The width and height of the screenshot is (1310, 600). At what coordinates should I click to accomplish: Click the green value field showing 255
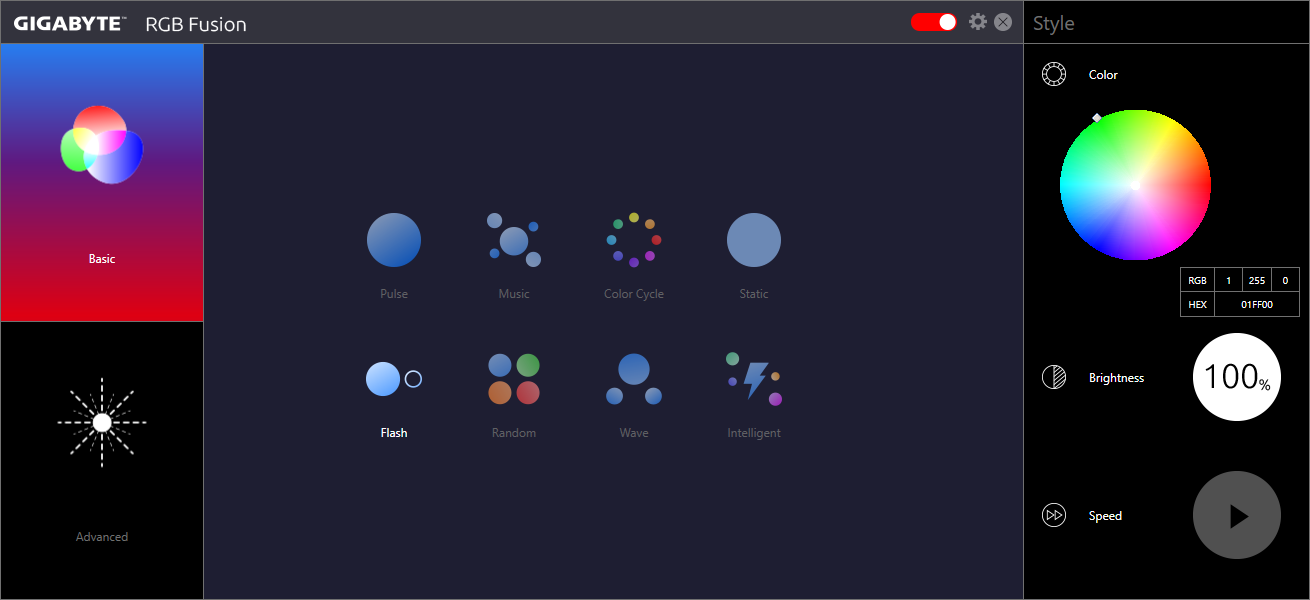[1257, 281]
